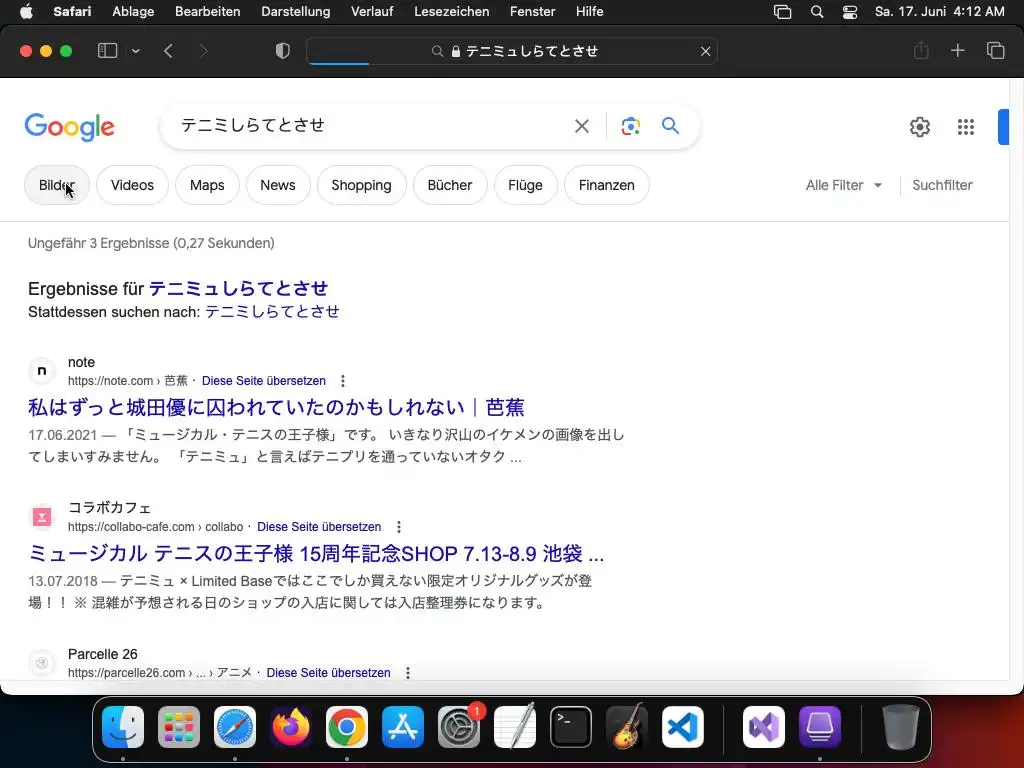Open more options for note result
Viewport: 1024px width, 768px height.
(343, 381)
